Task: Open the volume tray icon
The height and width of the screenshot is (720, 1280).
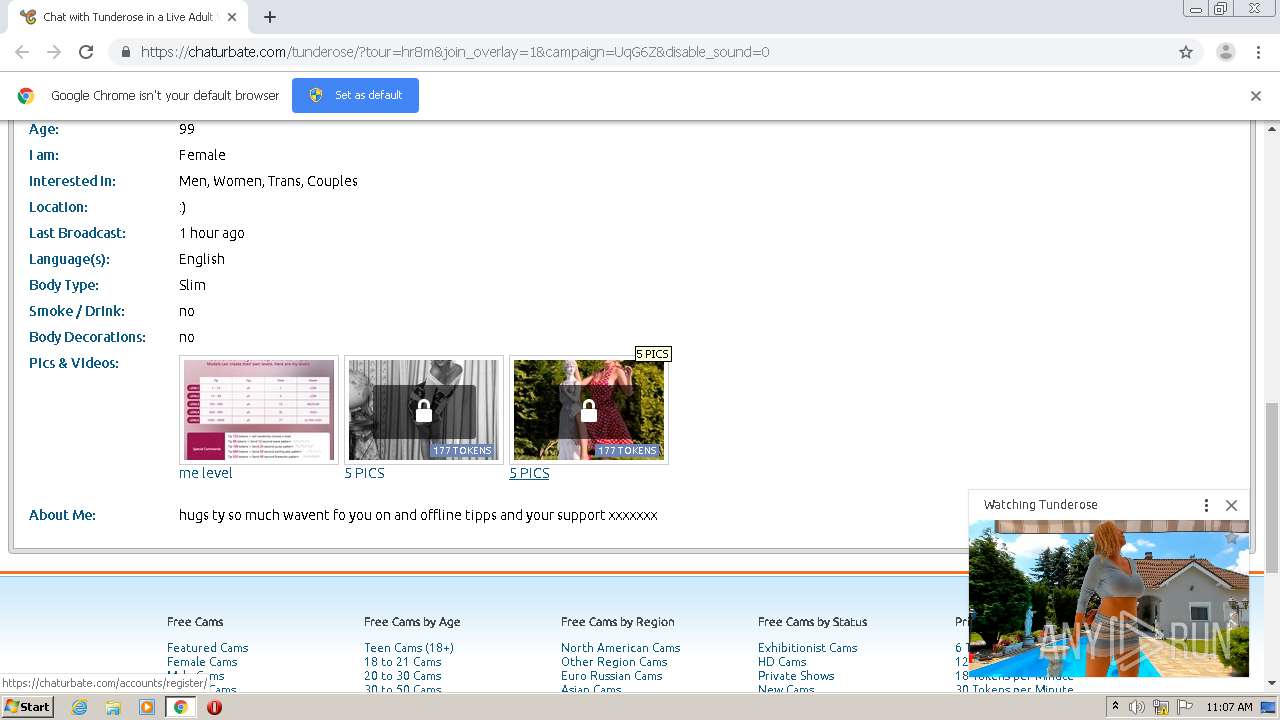Action: click(1137, 707)
